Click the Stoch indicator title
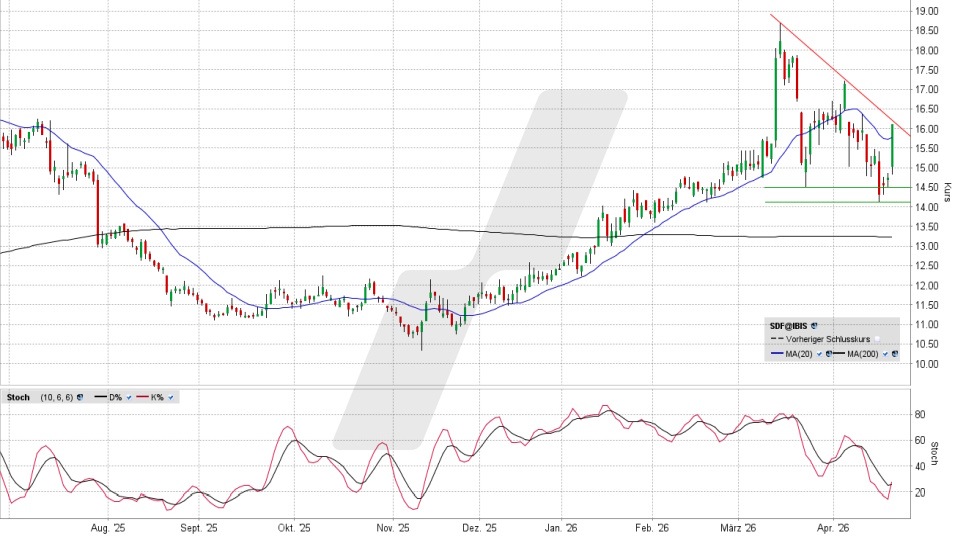 click(x=18, y=397)
